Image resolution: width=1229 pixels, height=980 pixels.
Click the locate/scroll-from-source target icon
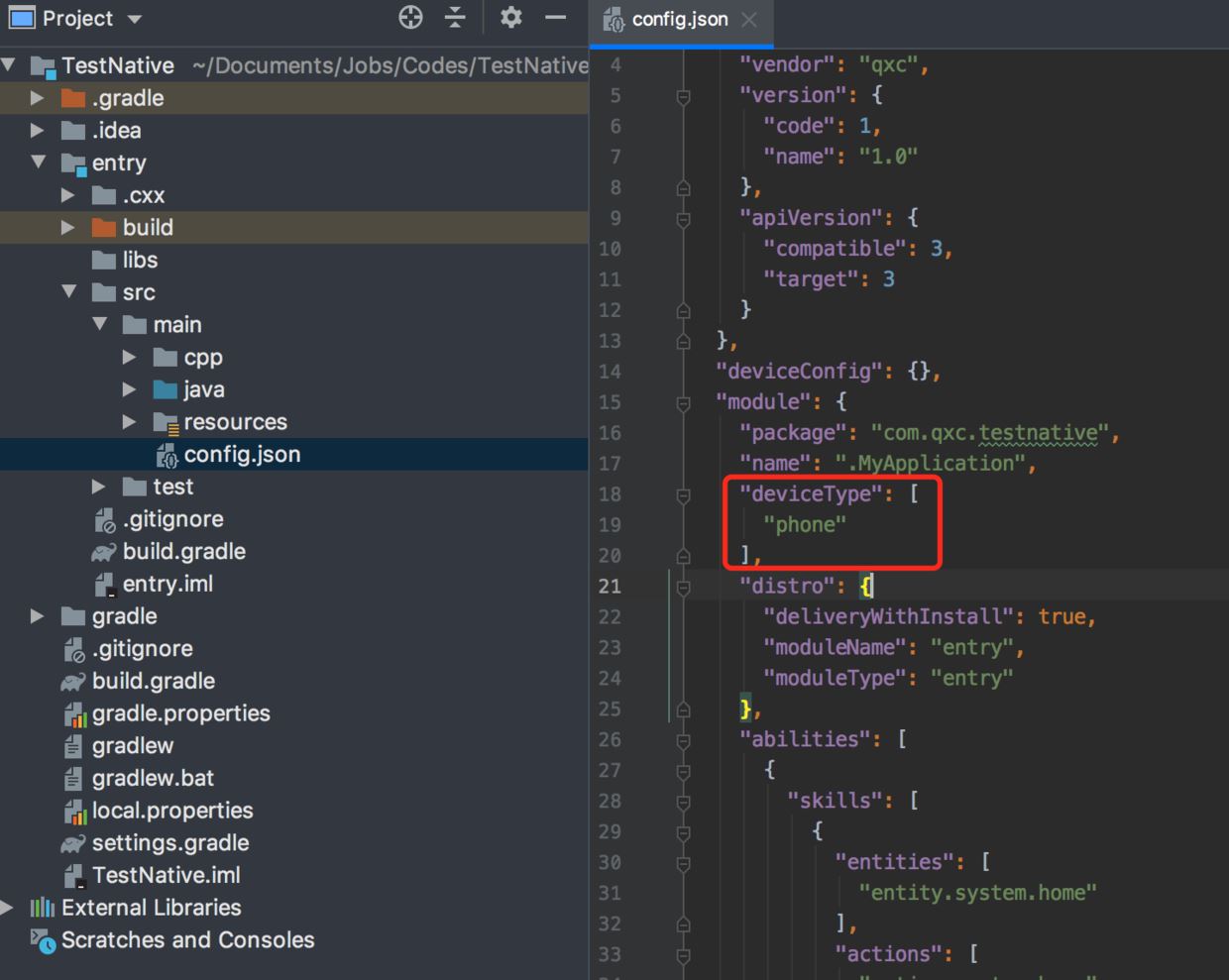pos(410,18)
